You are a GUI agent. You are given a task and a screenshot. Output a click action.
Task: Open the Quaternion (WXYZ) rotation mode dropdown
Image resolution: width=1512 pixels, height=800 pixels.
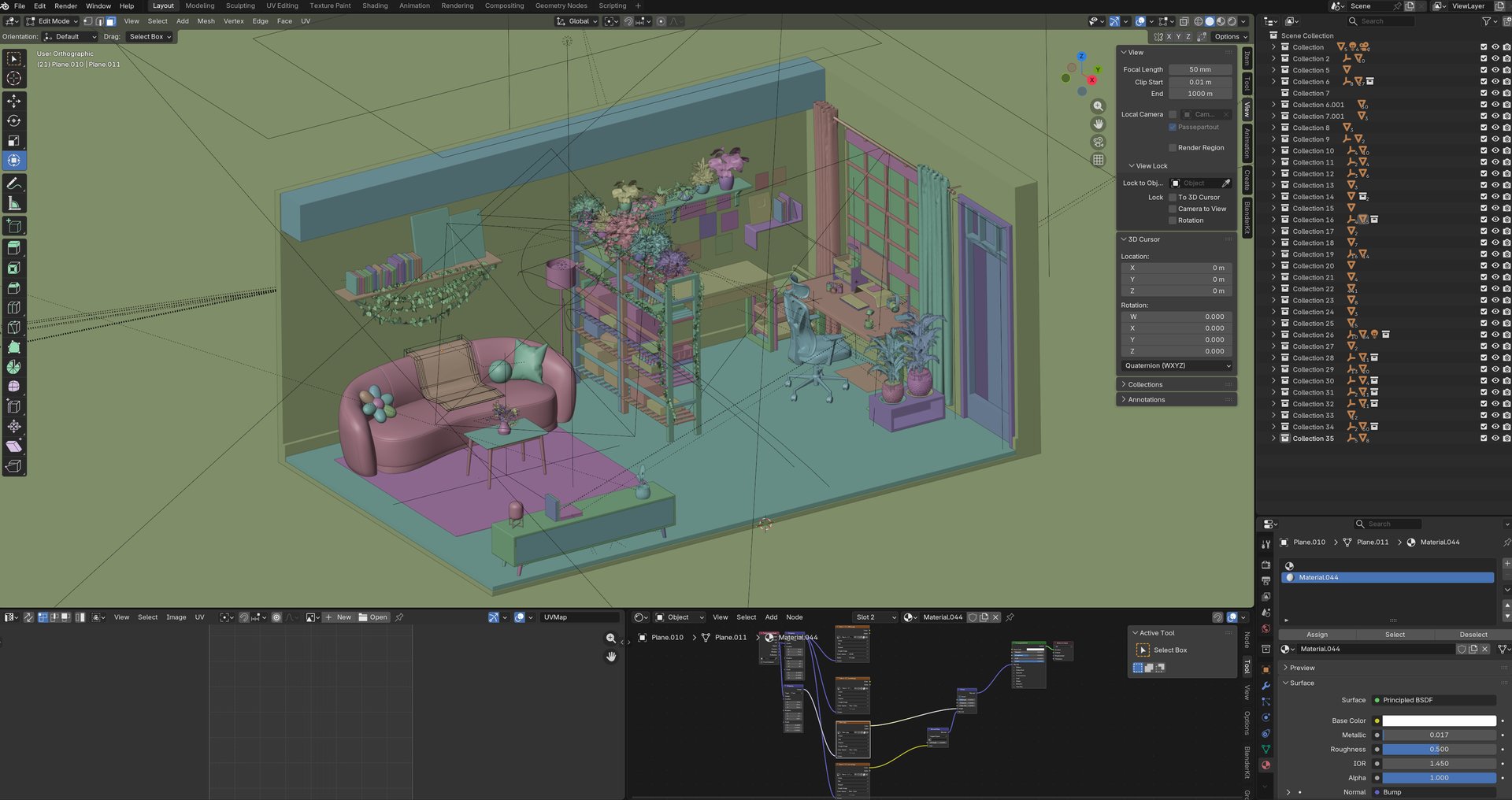point(1177,366)
